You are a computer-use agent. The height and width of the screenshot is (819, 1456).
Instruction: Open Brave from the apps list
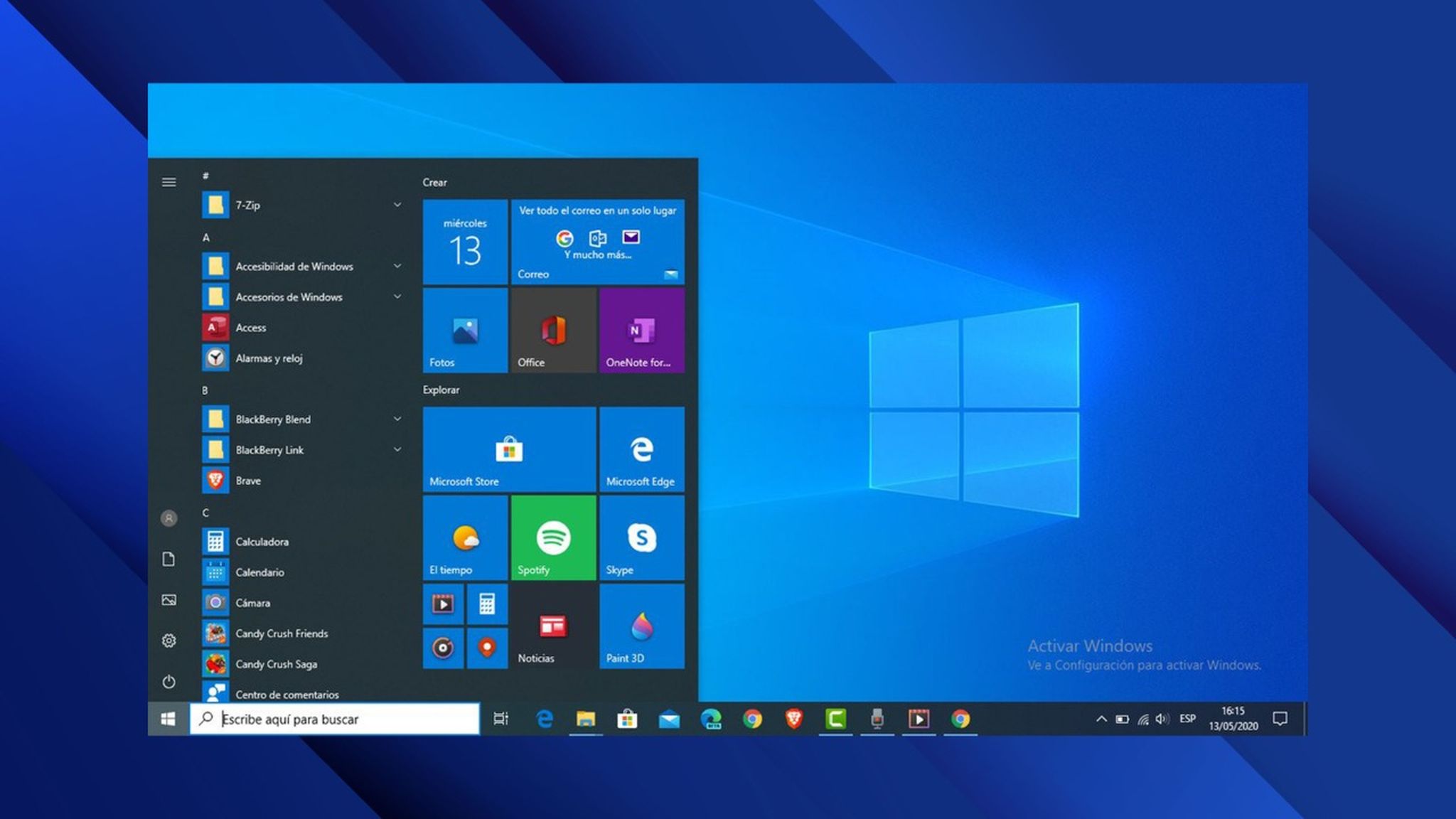point(249,481)
